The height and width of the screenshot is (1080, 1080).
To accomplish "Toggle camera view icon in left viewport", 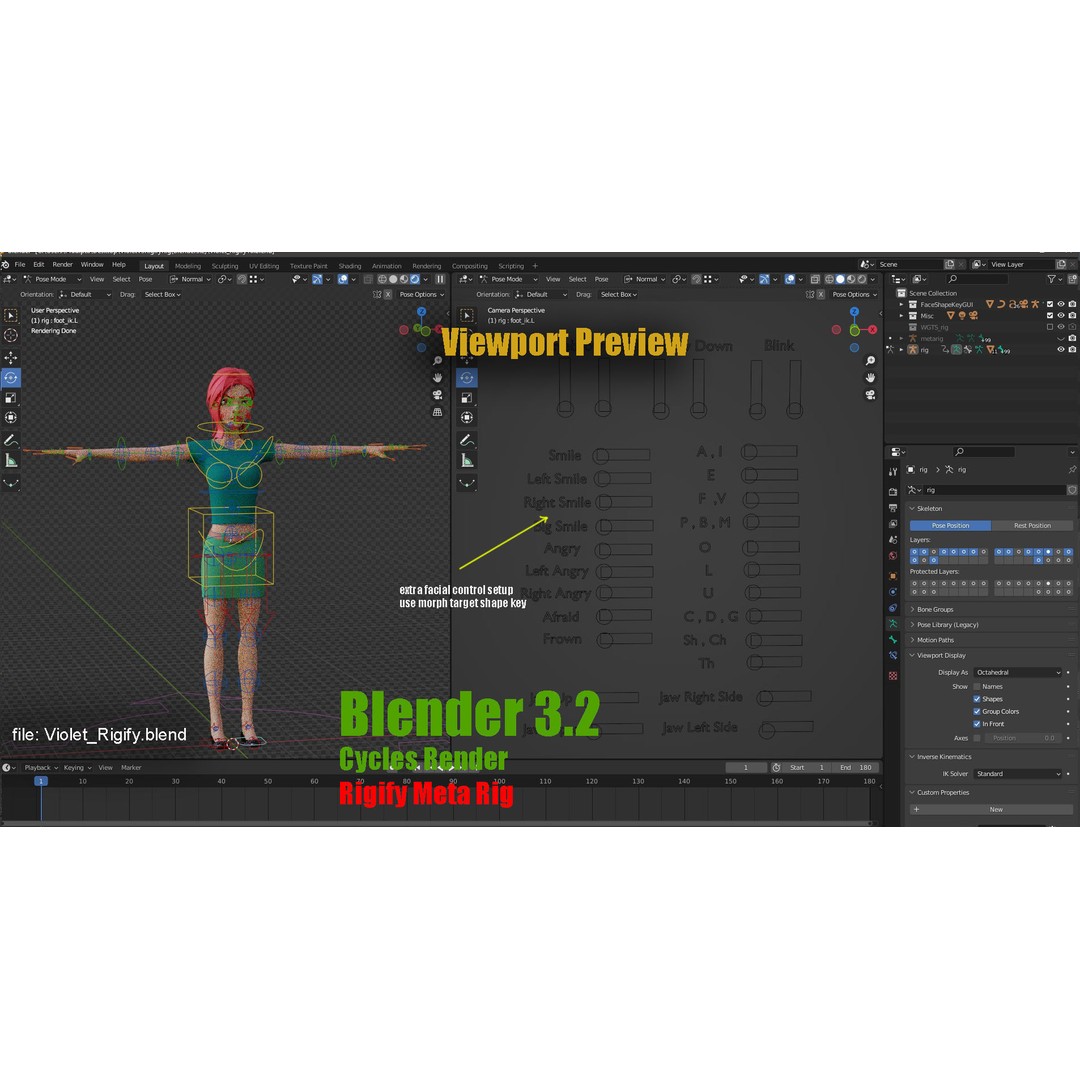I will coord(437,395).
